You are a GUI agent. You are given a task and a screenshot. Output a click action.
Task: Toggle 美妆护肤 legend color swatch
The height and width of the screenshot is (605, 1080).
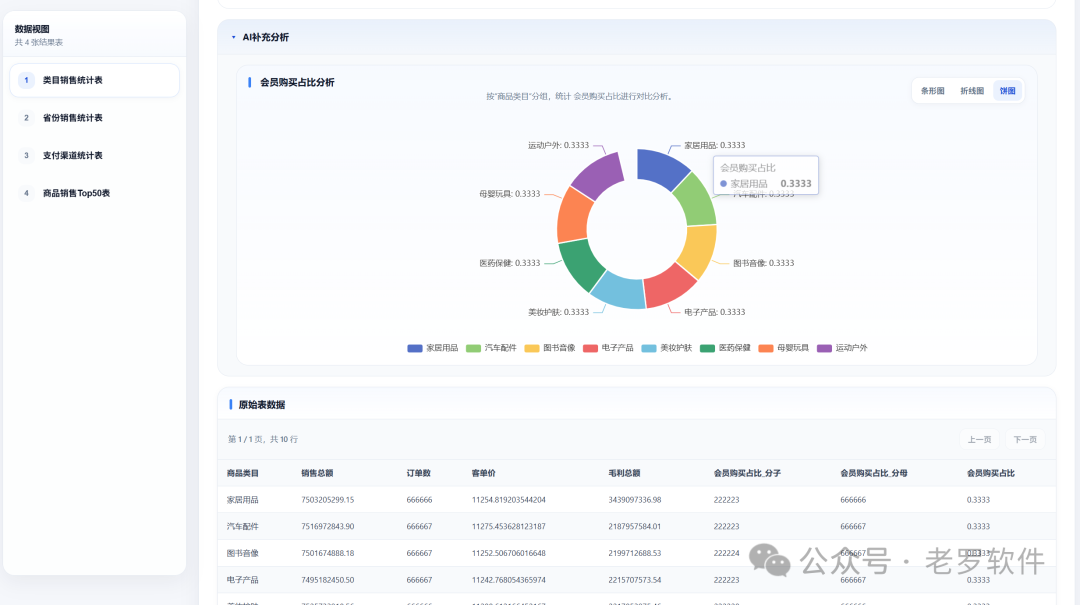(x=649, y=349)
